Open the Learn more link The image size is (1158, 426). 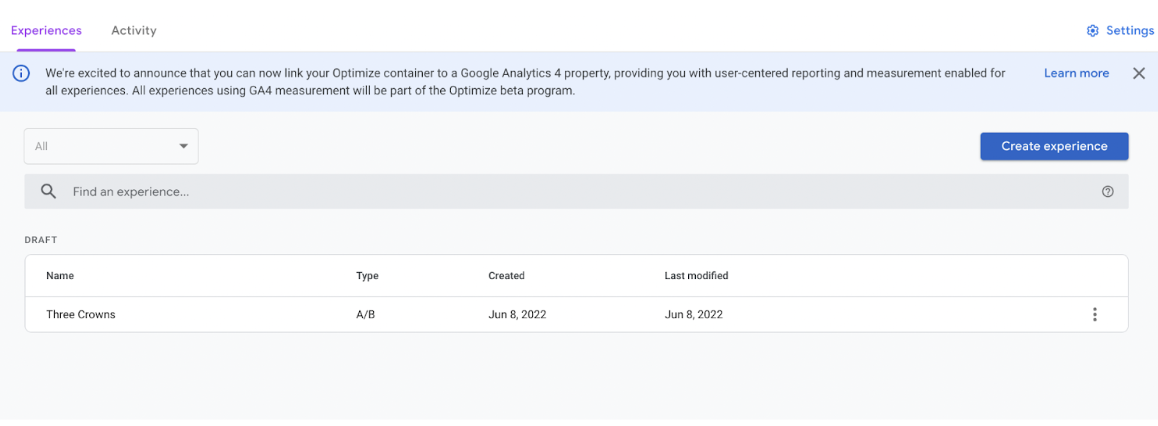(x=1076, y=73)
